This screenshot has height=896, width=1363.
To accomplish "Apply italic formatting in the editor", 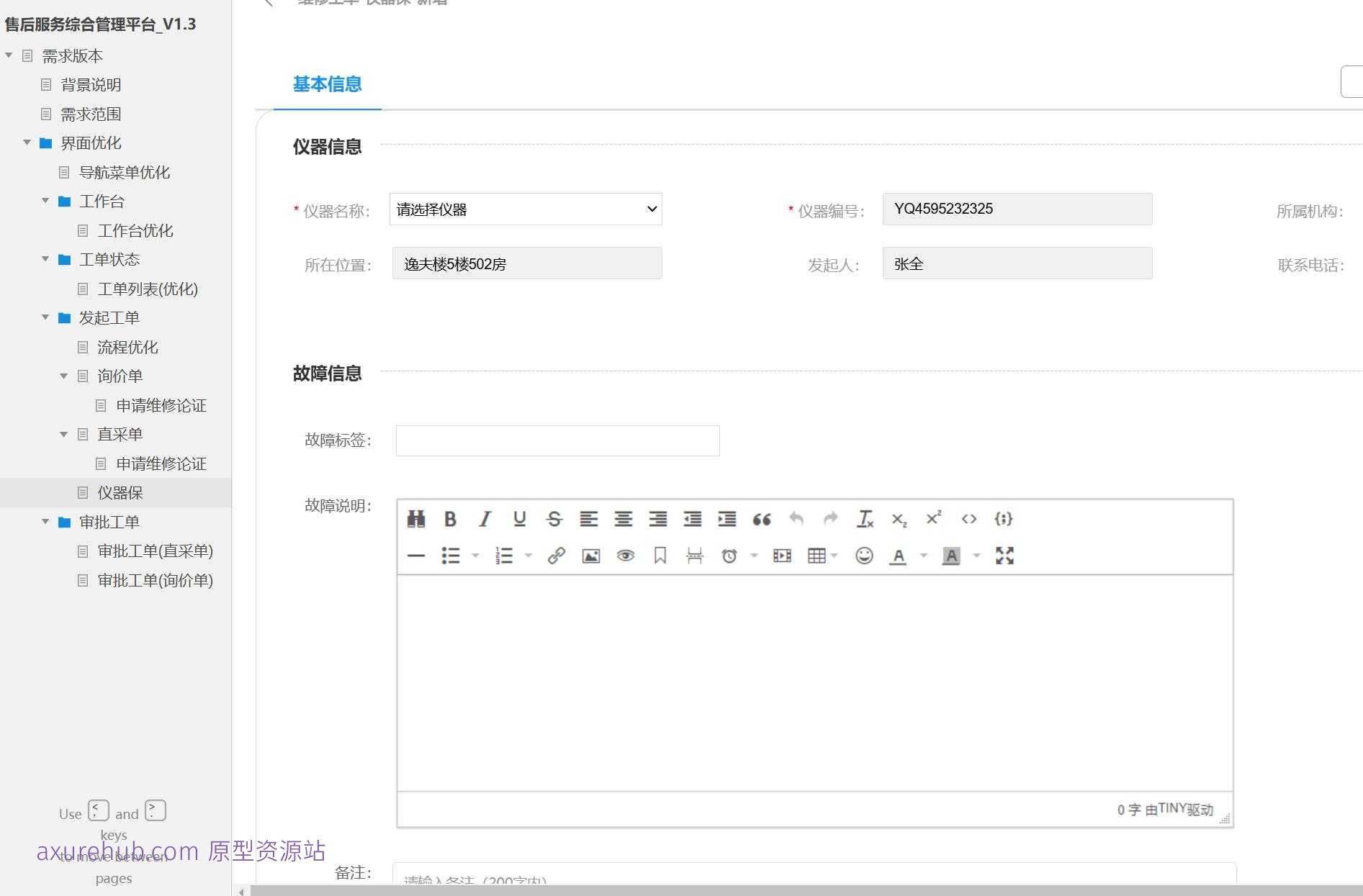I will 485,519.
